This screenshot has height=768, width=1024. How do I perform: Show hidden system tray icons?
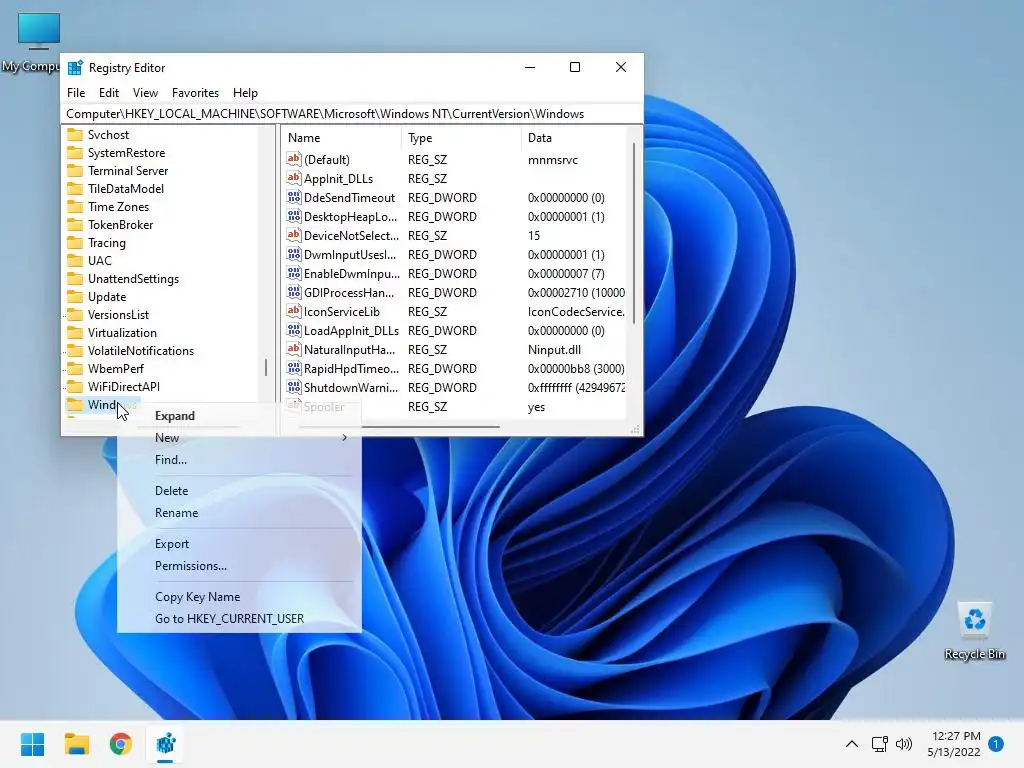[x=852, y=744]
